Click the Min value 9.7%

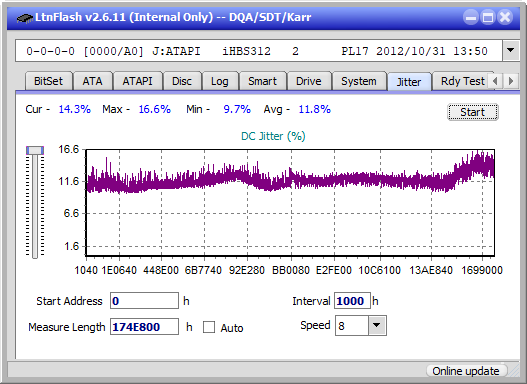[x=237, y=109]
